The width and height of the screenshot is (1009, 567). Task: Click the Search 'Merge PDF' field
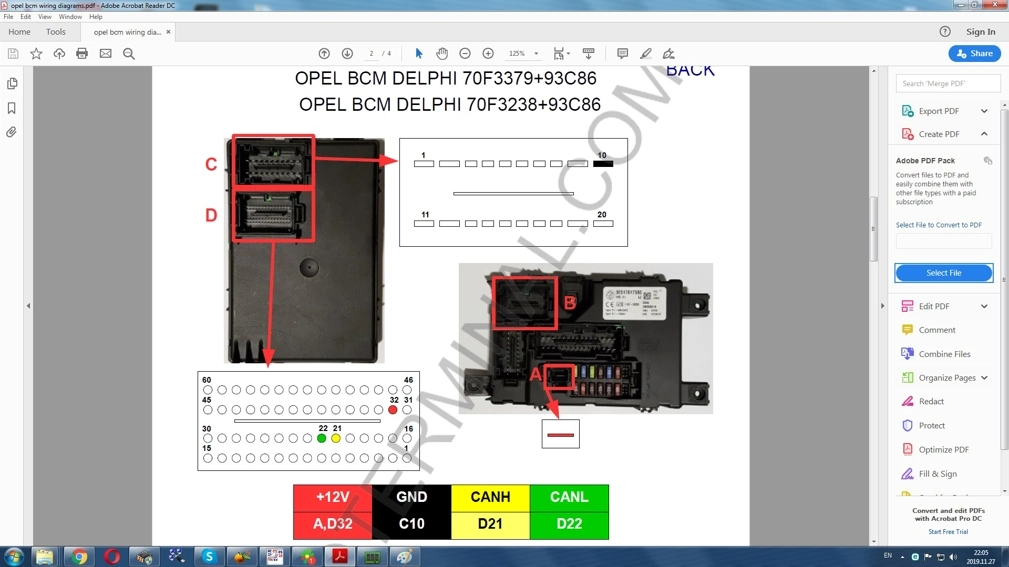pyautogui.click(x=948, y=84)
